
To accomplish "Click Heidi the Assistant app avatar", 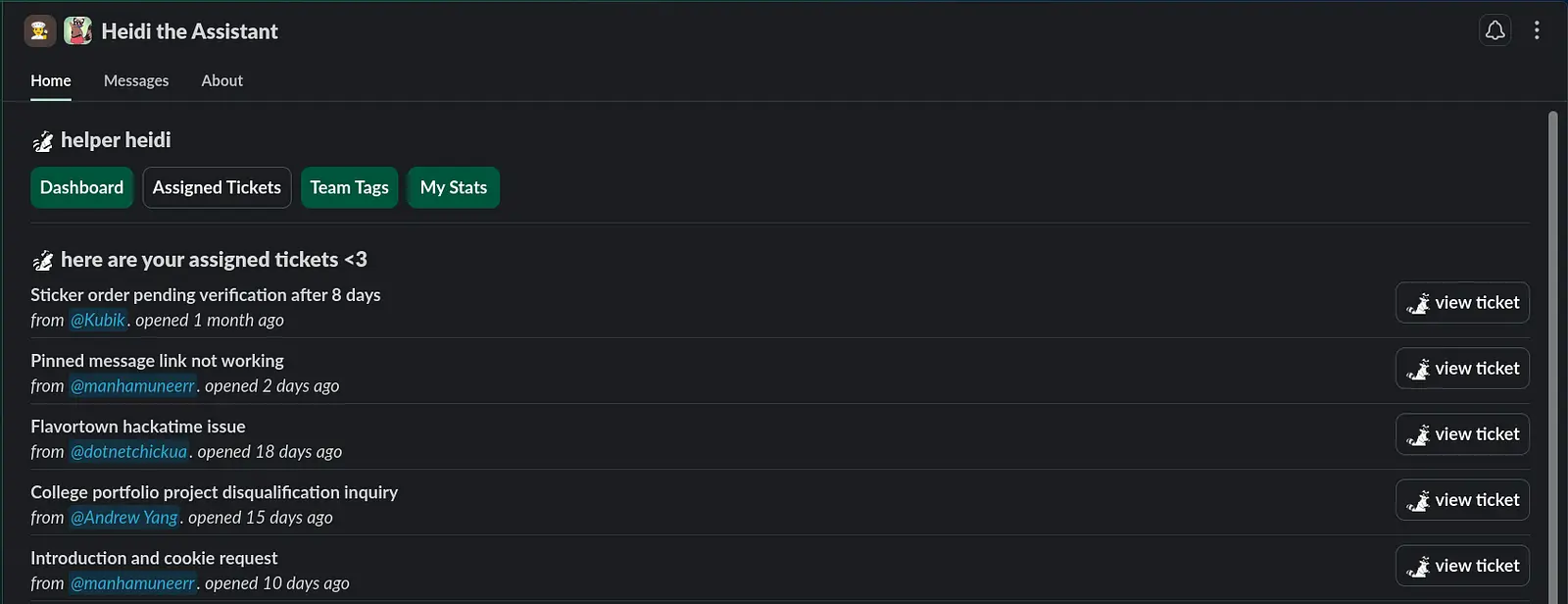I will point(78,31).
